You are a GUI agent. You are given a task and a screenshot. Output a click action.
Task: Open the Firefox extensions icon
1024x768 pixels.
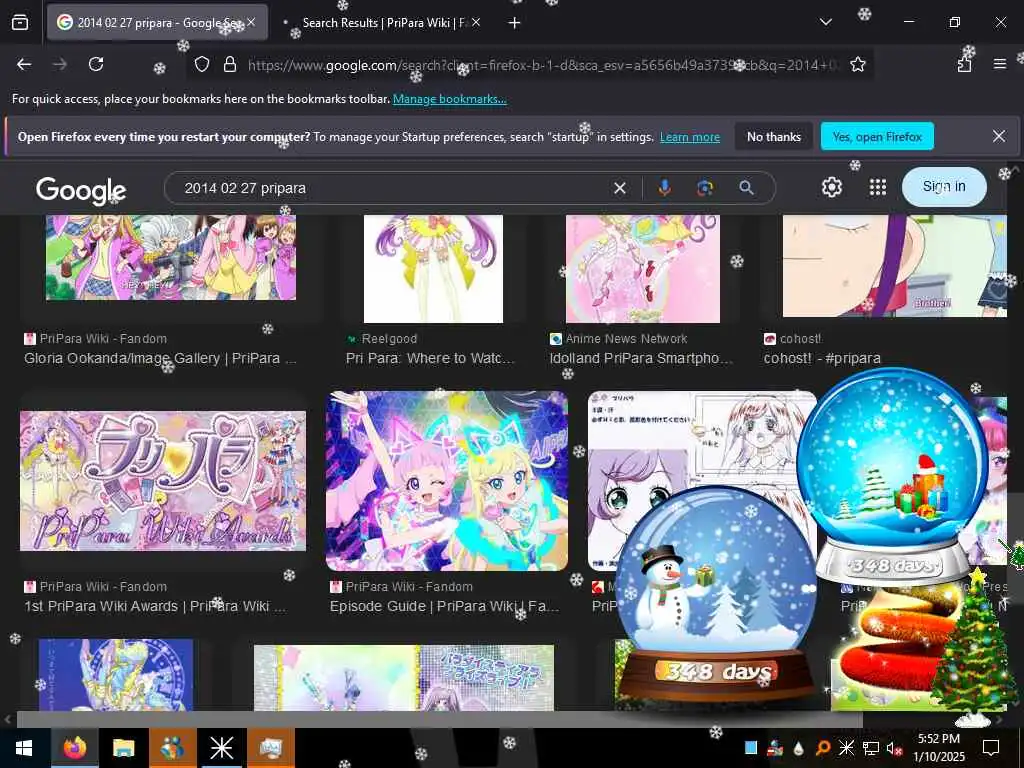(x=965, y=64)
